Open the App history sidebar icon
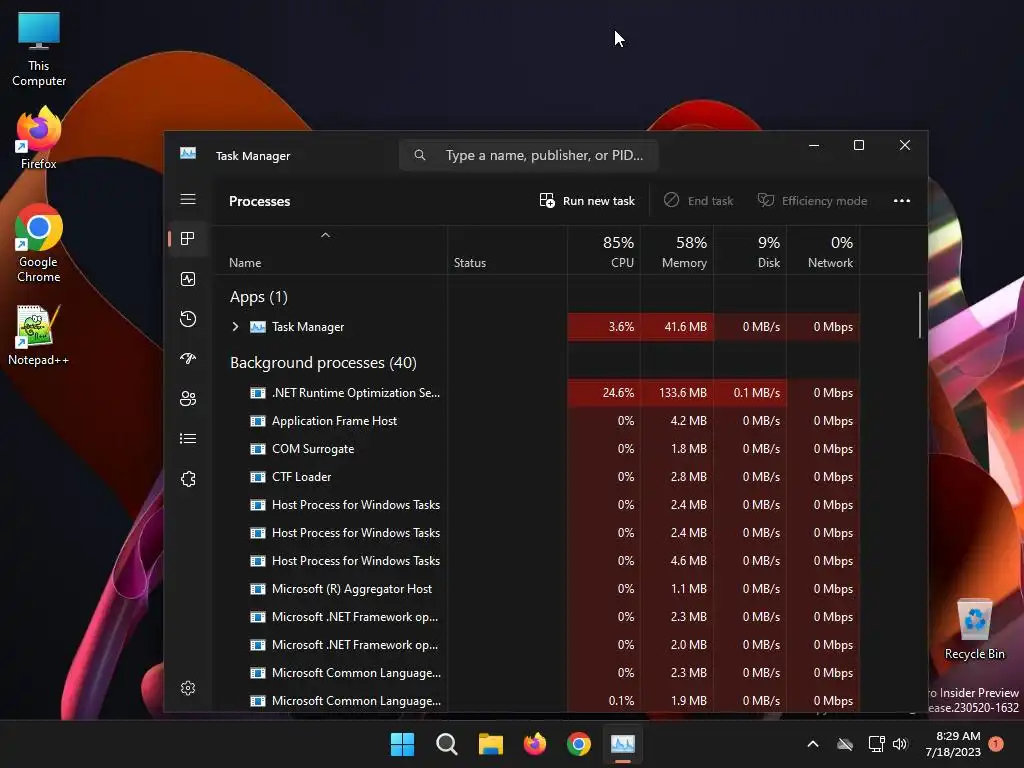 click(x=188, y=319)
